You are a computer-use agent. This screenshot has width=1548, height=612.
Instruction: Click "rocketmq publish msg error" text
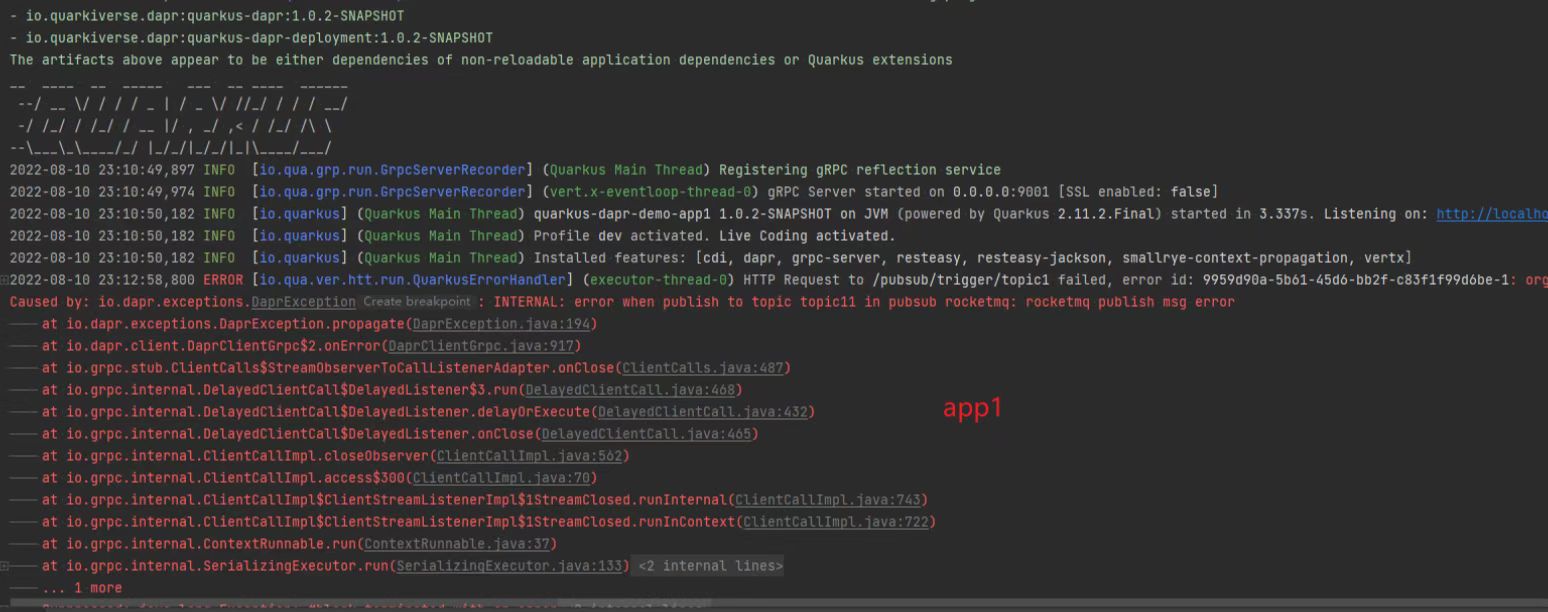point(1130,302)
